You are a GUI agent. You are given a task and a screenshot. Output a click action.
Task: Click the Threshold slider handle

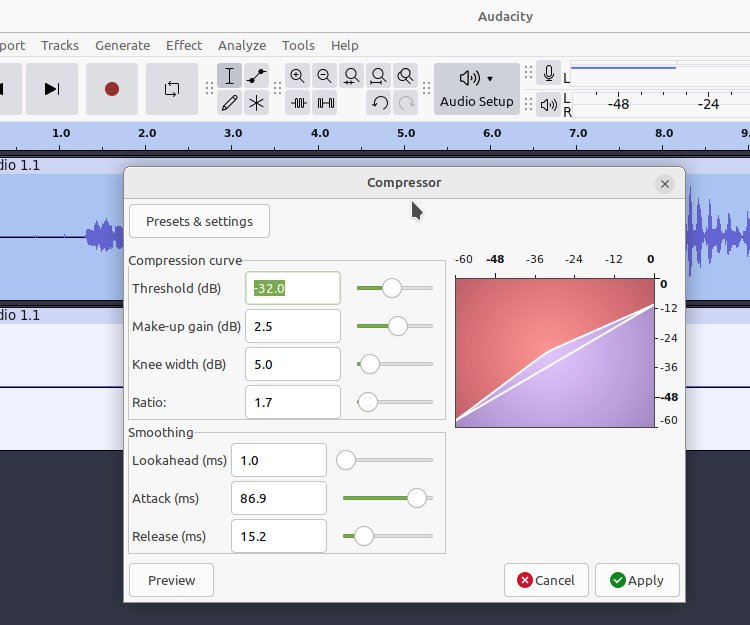pos(392,288)
